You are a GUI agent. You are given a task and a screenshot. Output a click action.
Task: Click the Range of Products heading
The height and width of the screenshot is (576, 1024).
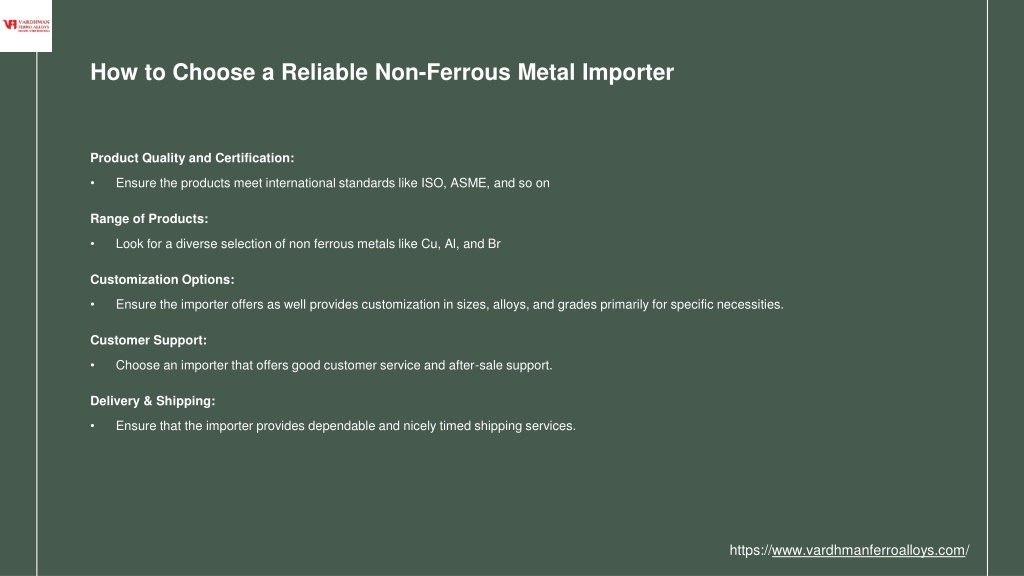[x=149, y=219]
